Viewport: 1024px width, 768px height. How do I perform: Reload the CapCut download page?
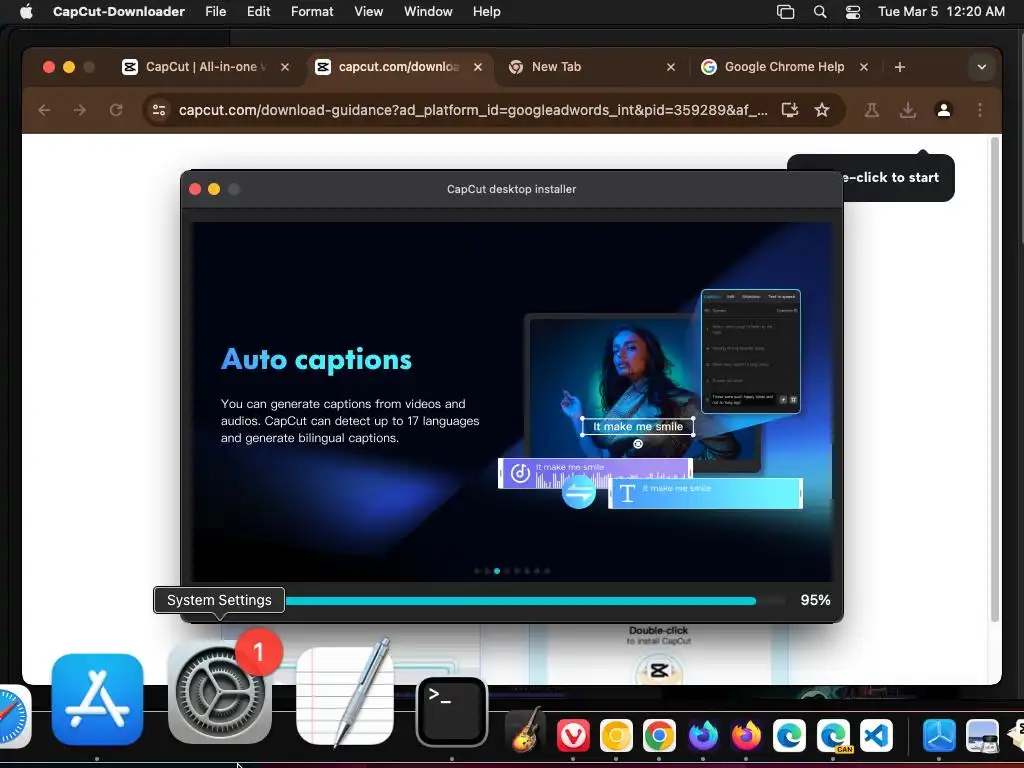pos(116,110)
